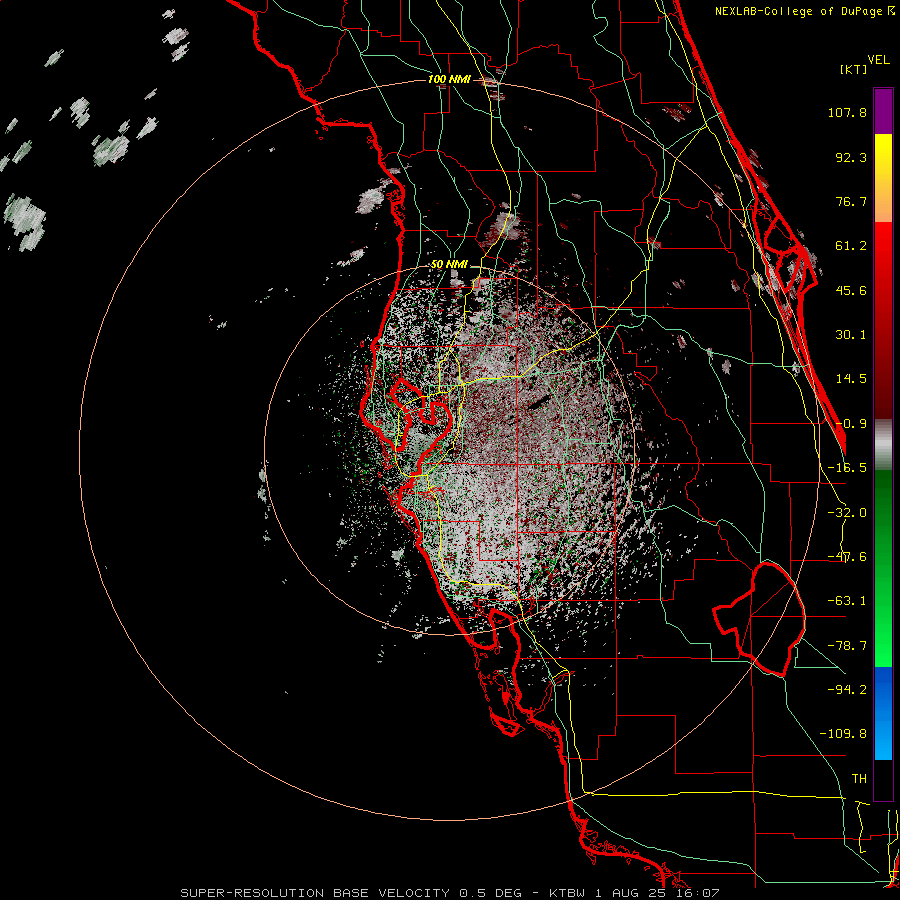This screenshot has height=900, width=900.
Task: Click the purple segment of the color bar
Action: click(883, 111)
